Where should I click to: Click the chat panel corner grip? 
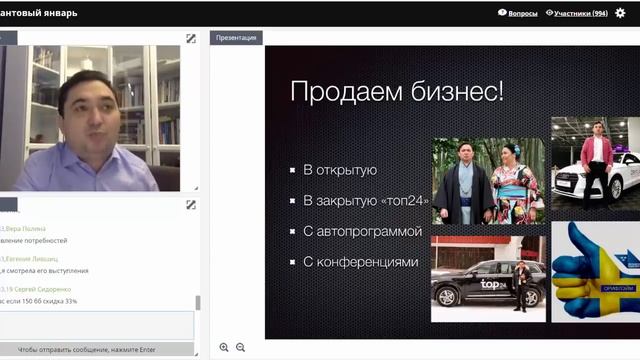pyautogui.click(x=196, y=354)
